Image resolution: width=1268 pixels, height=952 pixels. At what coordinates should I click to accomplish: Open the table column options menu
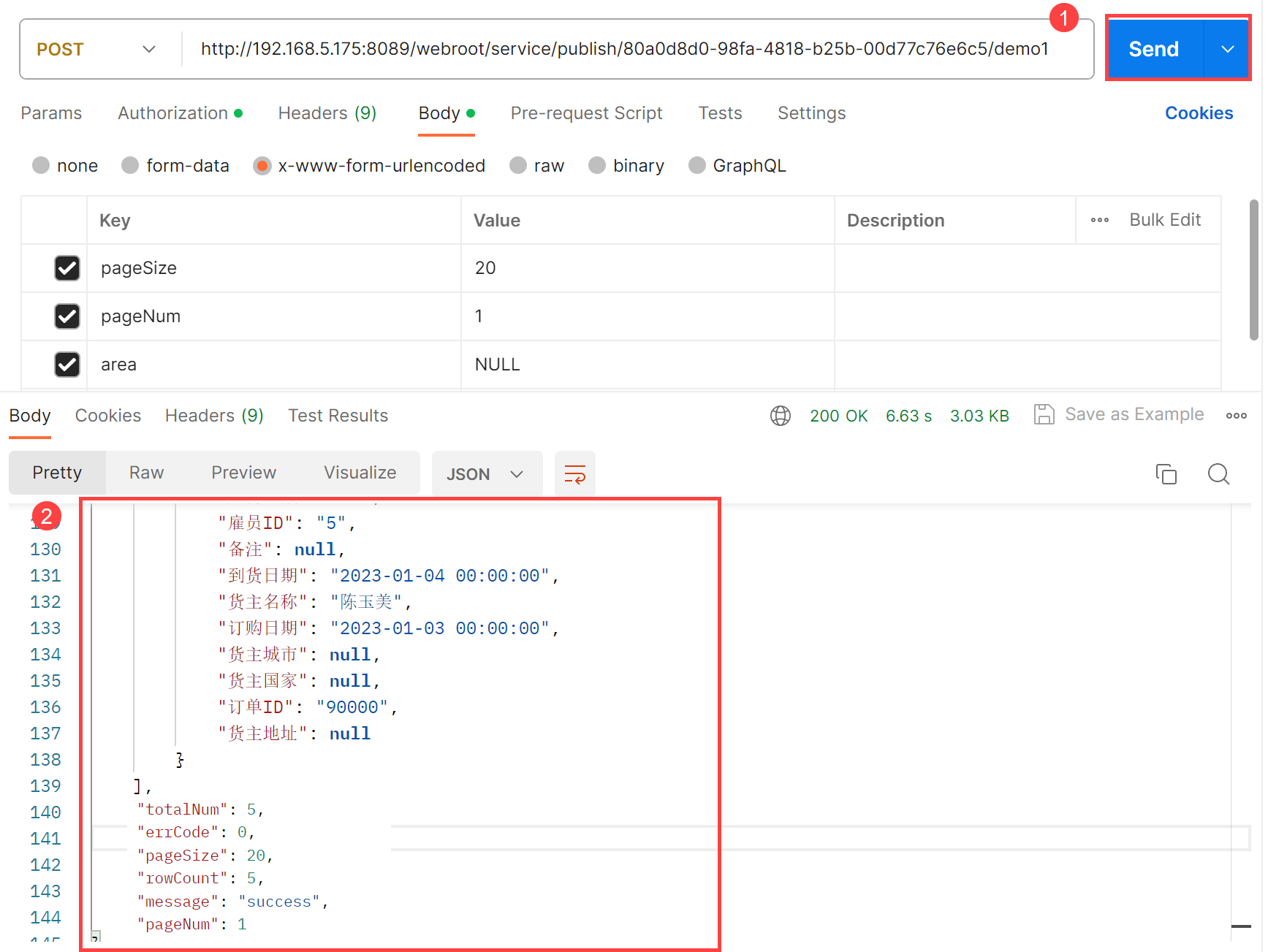point(1100,220)
